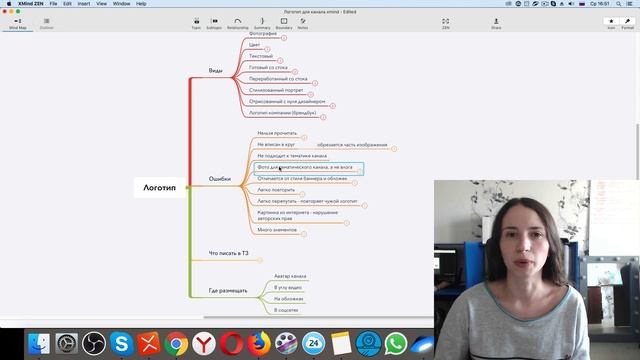Switch to Outliner view tab
640x360 pixels.
tap(47, 24)
